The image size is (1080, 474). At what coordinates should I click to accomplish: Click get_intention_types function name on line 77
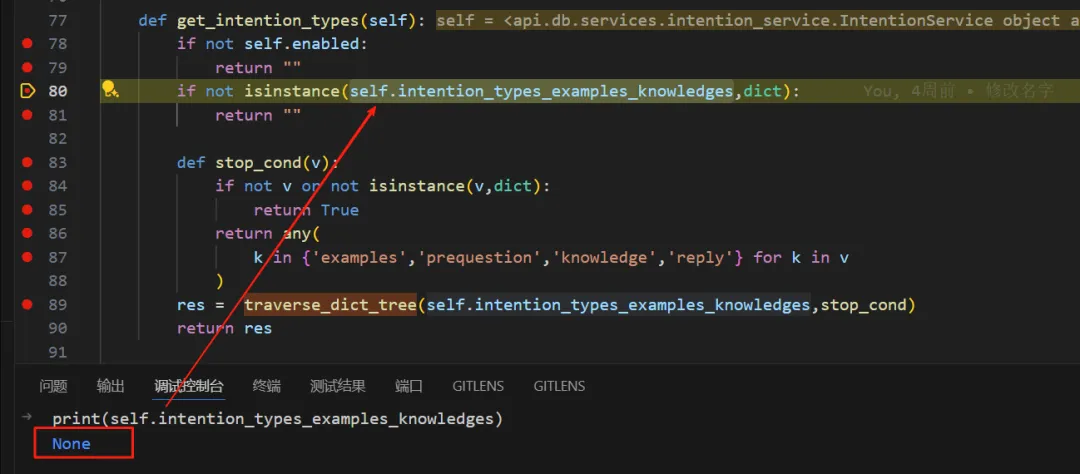tap(269, 21)
